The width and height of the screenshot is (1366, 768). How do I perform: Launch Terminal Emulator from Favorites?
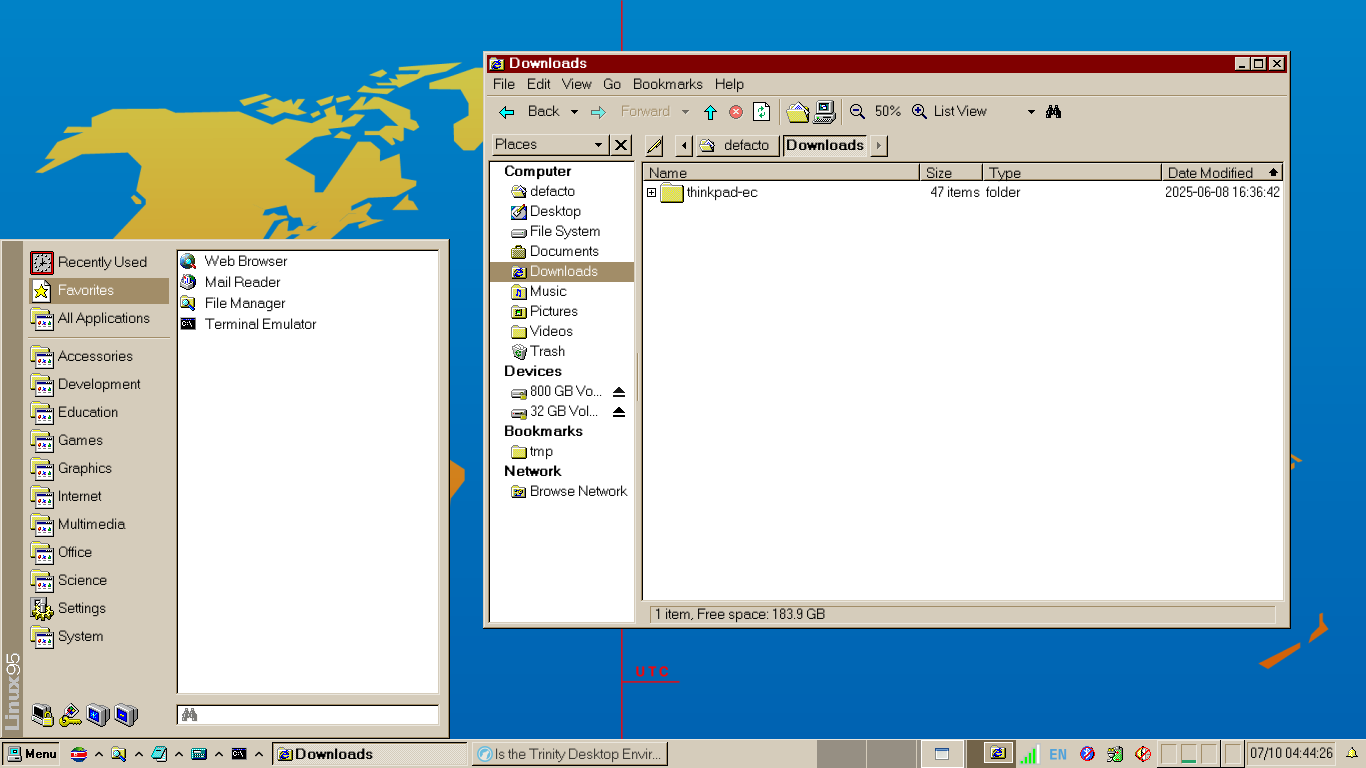(x=260, y=324)
